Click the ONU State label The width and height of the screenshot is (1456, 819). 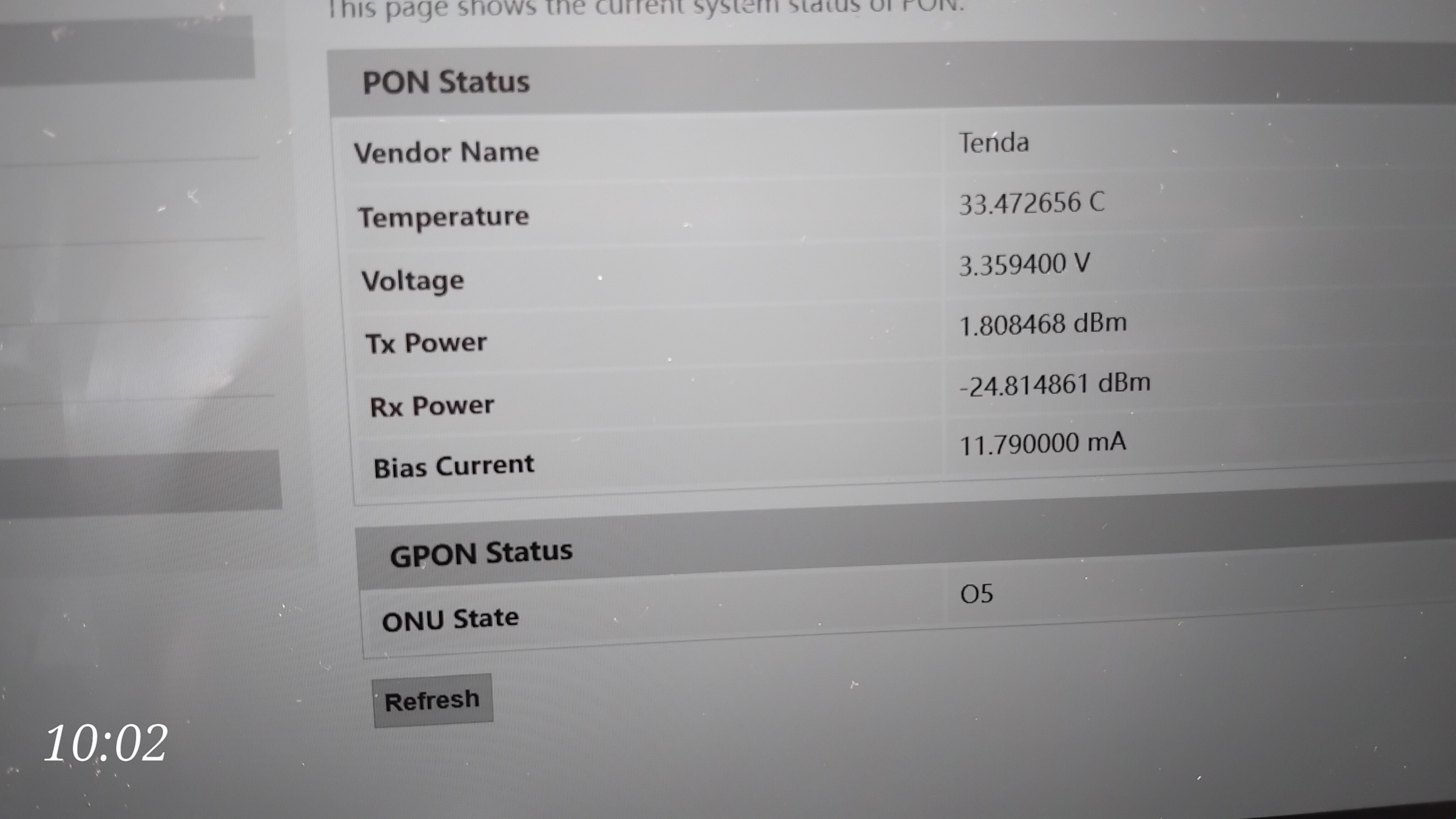coord(450,620)
